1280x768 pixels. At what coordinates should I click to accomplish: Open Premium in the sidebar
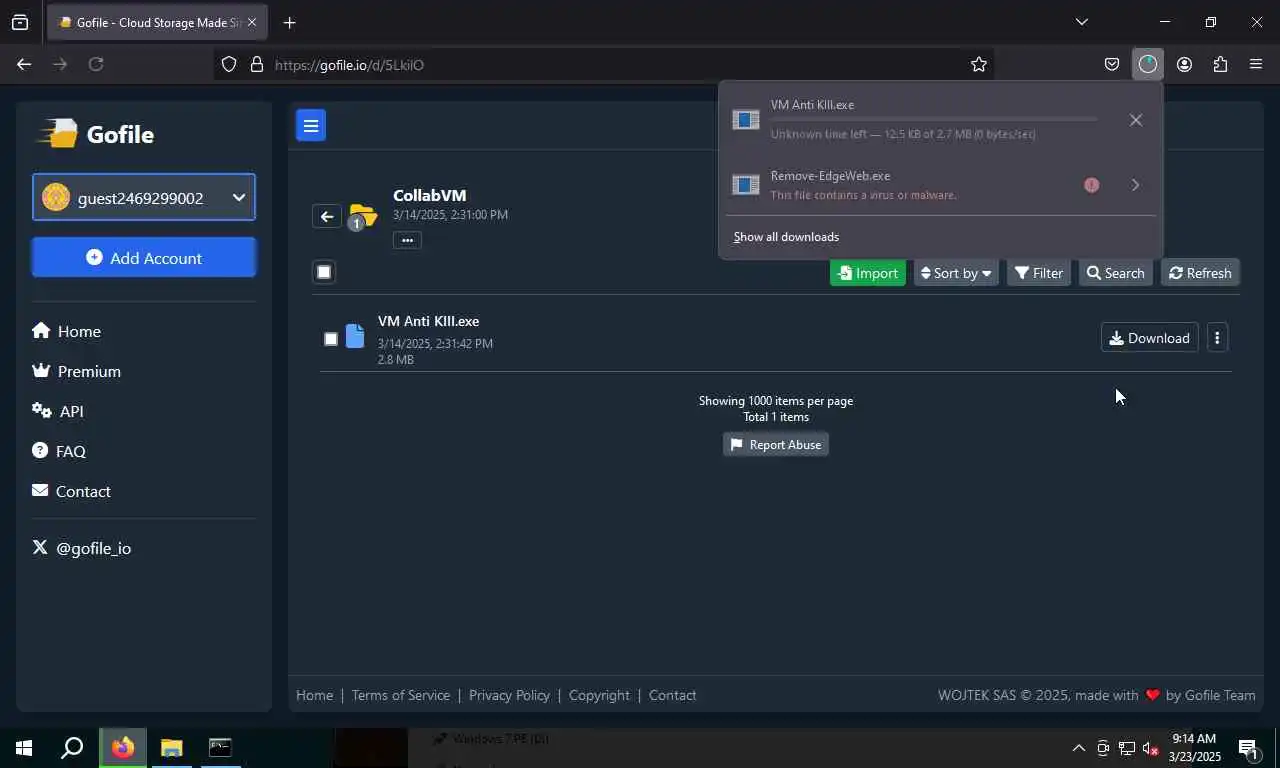point(76,371)
